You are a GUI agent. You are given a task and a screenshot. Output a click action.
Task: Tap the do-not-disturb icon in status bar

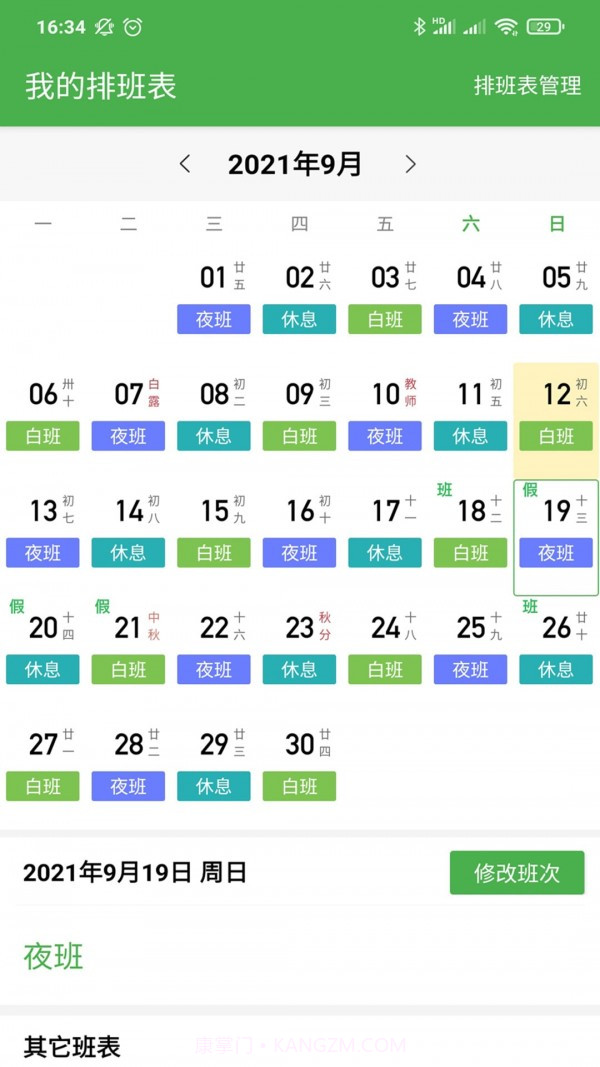click(103, 27)
